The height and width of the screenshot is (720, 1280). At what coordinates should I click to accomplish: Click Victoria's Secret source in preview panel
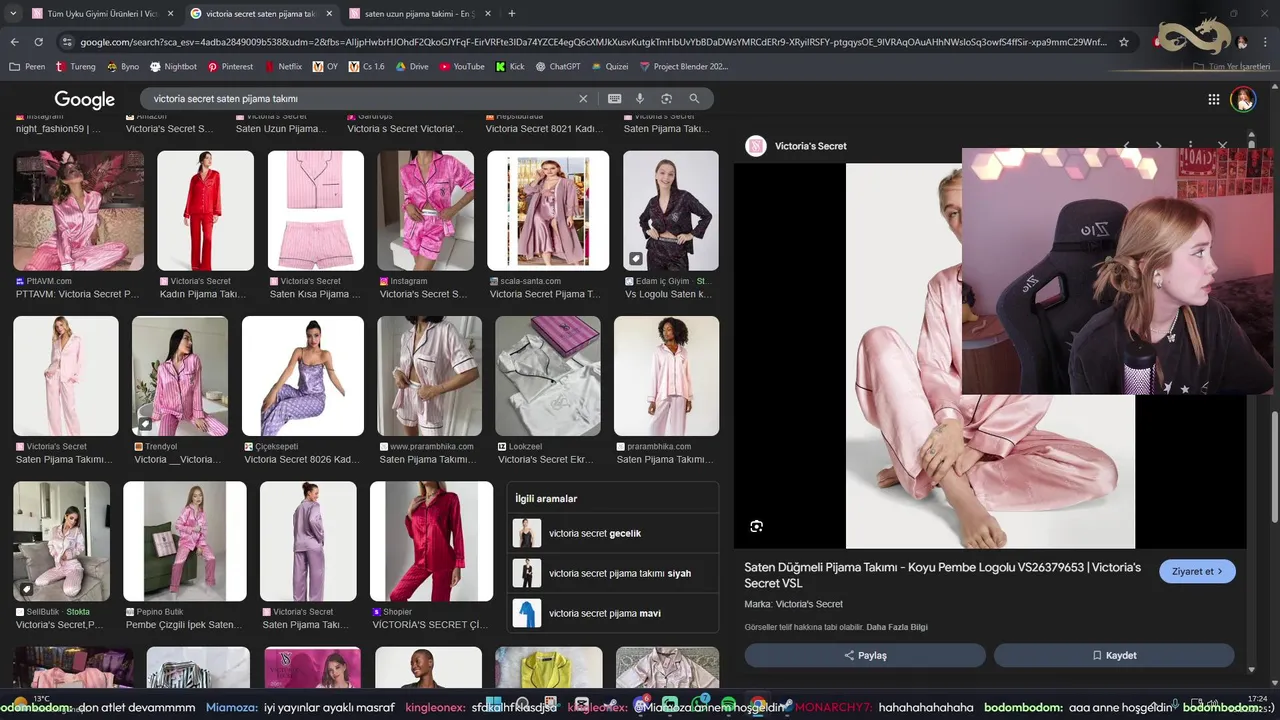(x=797, y=146)
